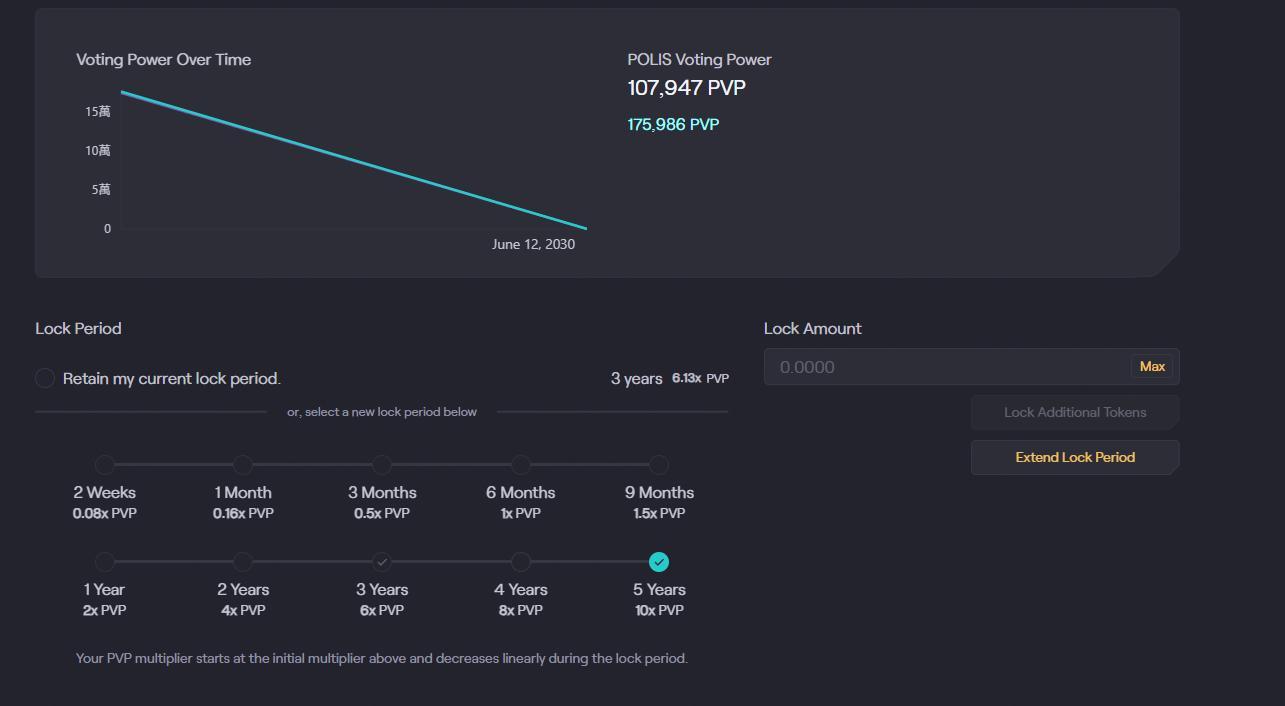Pick the 6 Months lock period

520,465
